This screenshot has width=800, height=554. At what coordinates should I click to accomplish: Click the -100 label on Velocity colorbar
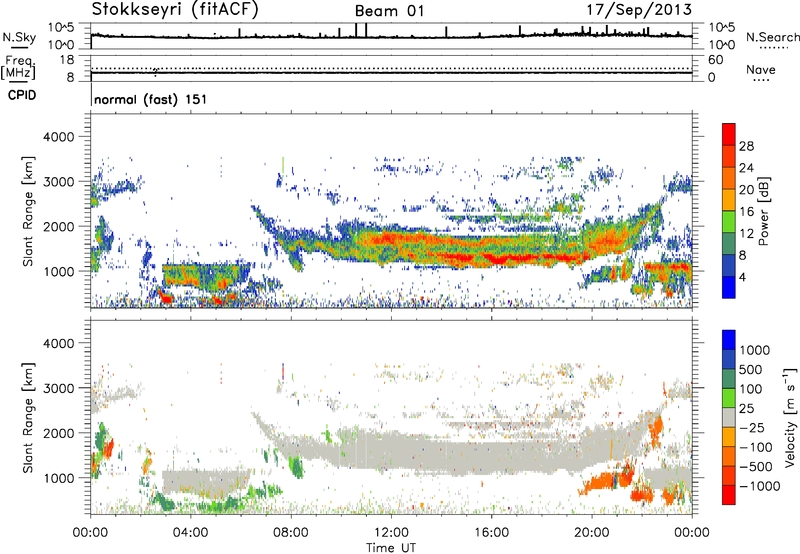756,447
